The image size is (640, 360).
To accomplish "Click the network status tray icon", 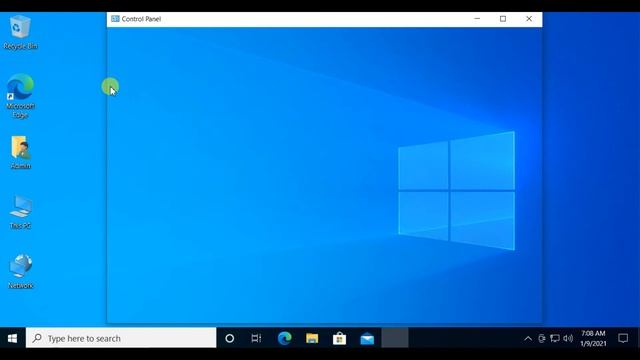I will 555,338.
